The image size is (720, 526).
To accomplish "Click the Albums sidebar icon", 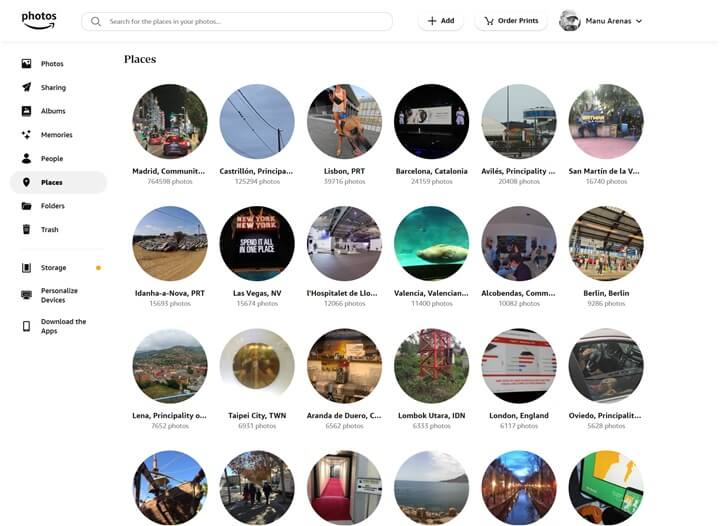I will coord(26,111).
